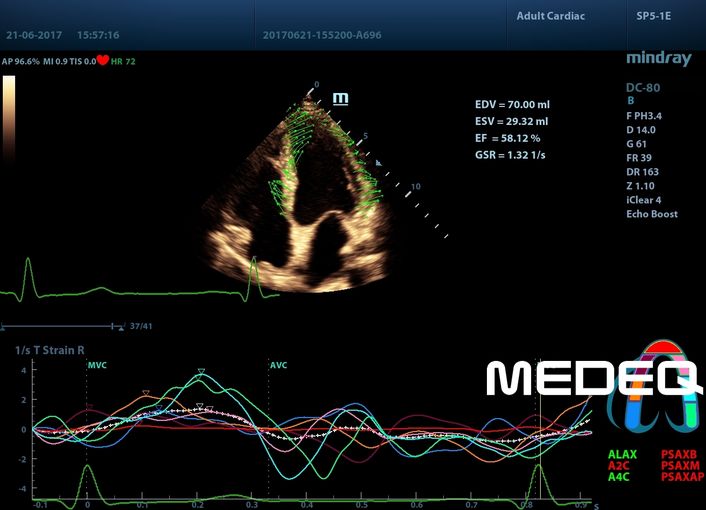Click the red heart rate icon
The image size is (706, 510).
(x=102, y=60)
